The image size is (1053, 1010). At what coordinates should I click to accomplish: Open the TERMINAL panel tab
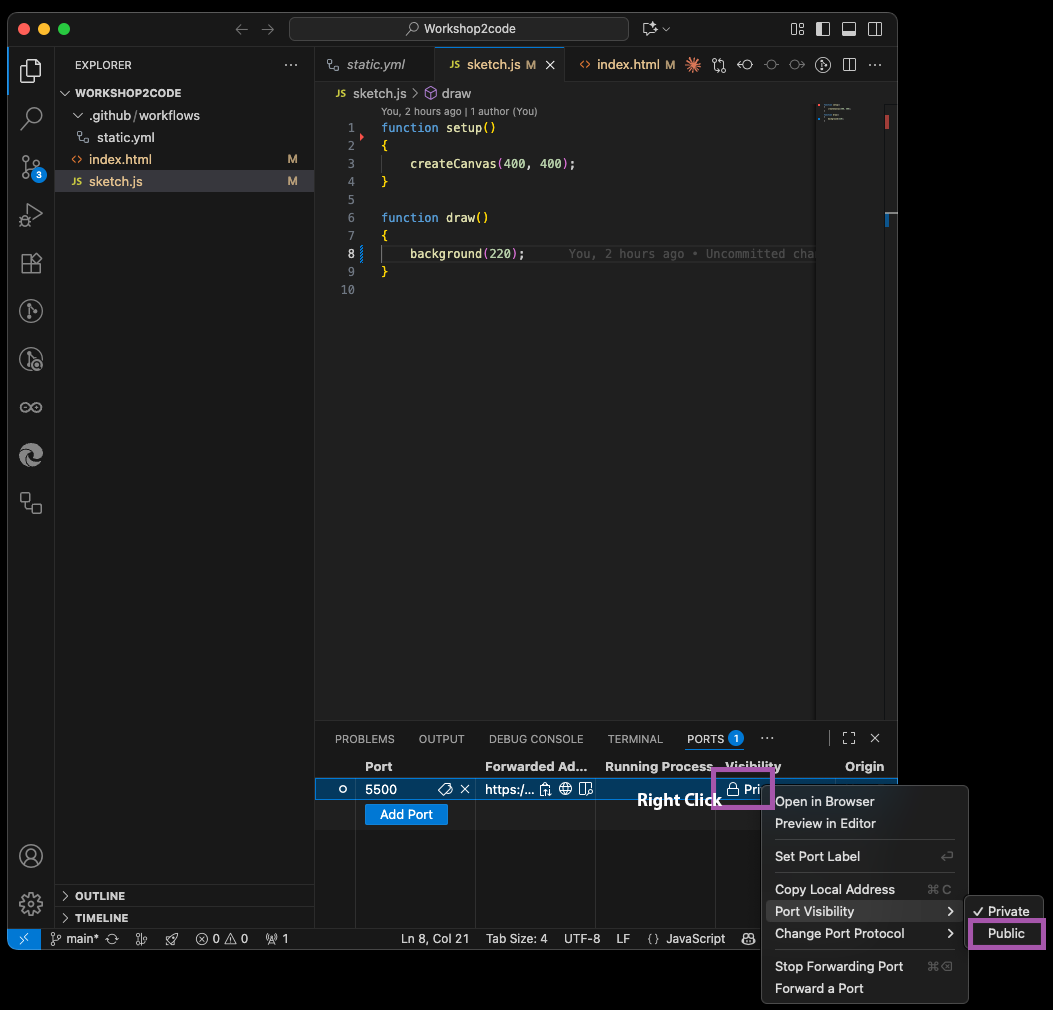[635, 739]
